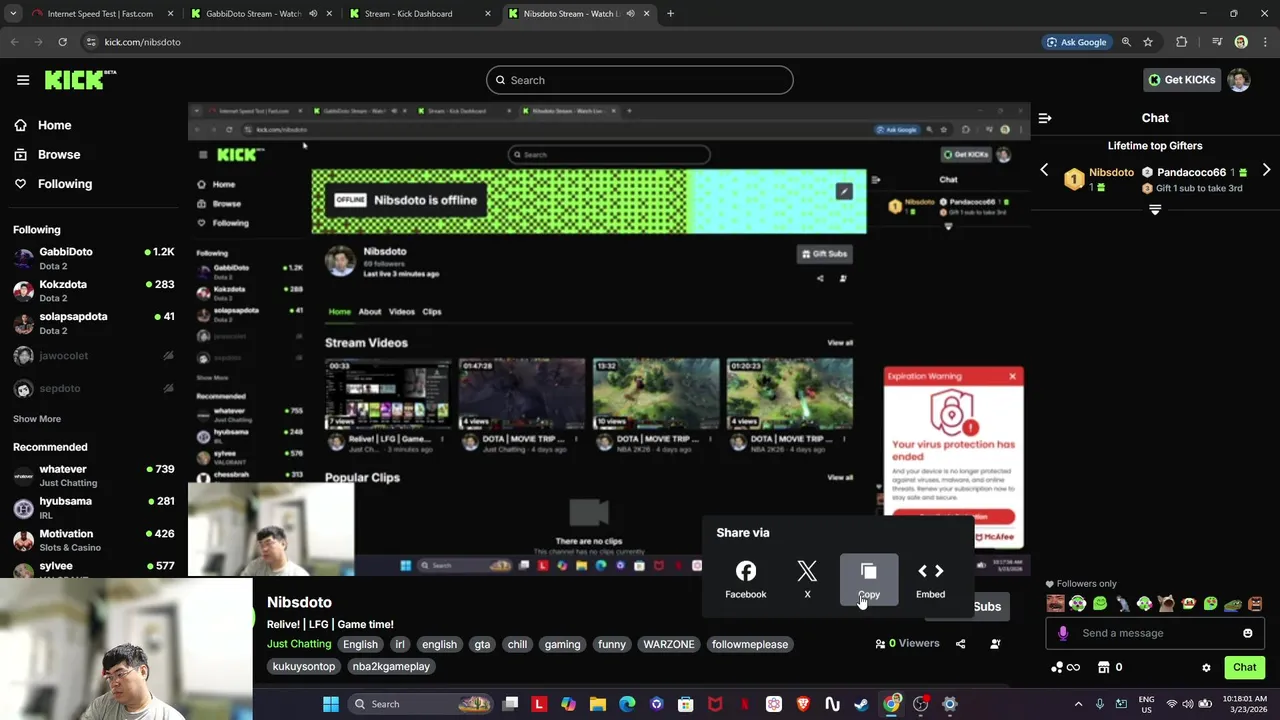Click the green Chat send button
The image size is (1280, 720).
[x=1244, y=667]
